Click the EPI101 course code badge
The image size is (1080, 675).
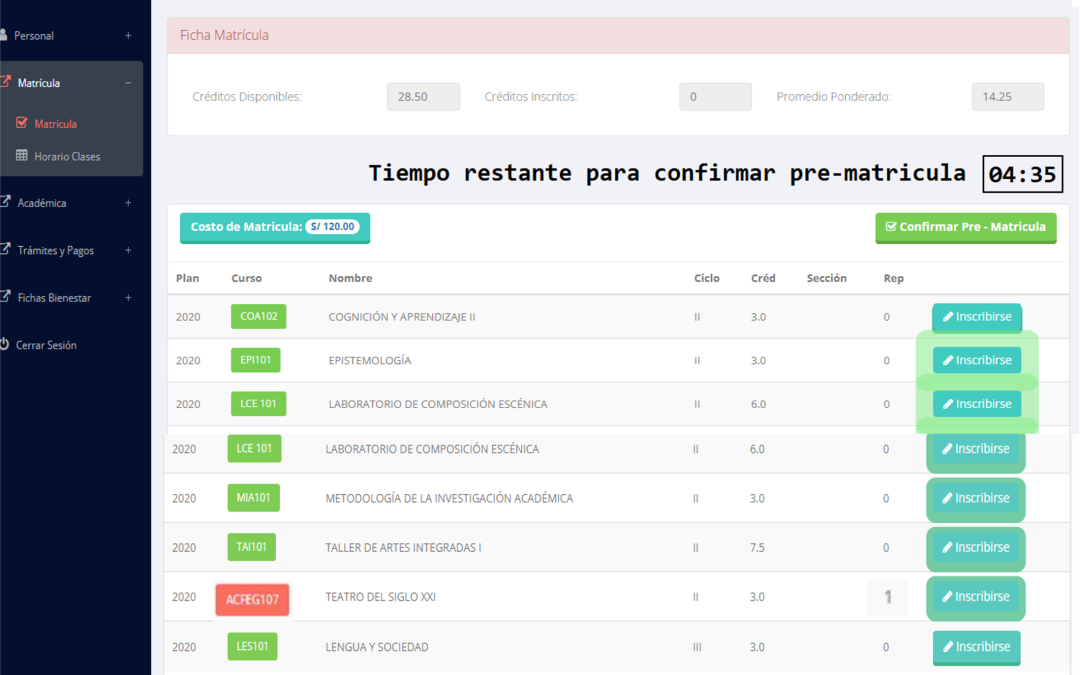click(x=256, y=360)
